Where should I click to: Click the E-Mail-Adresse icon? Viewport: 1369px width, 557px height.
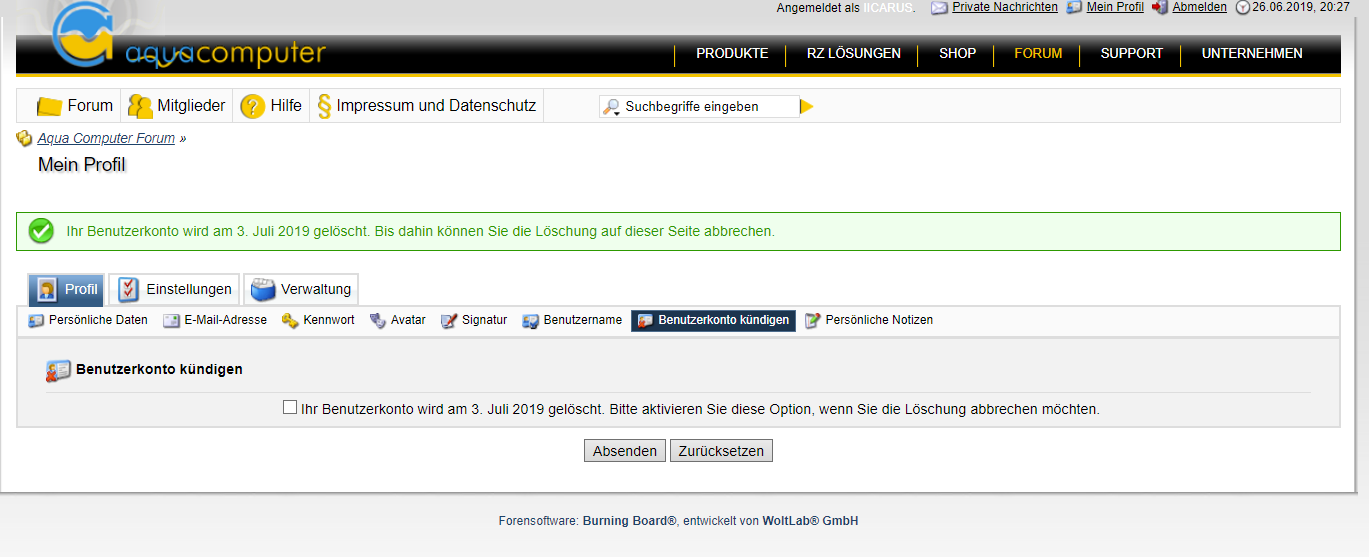(171, 321)
